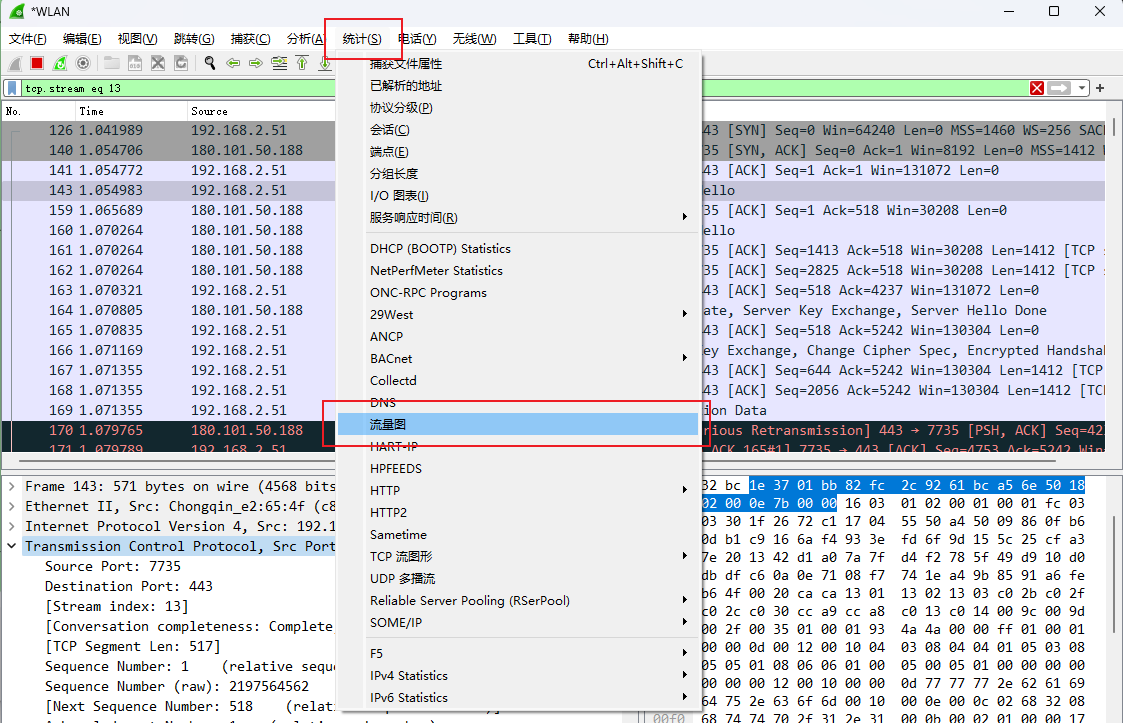
Task: Click the open capture file folder icon
Action: (112, 64)
